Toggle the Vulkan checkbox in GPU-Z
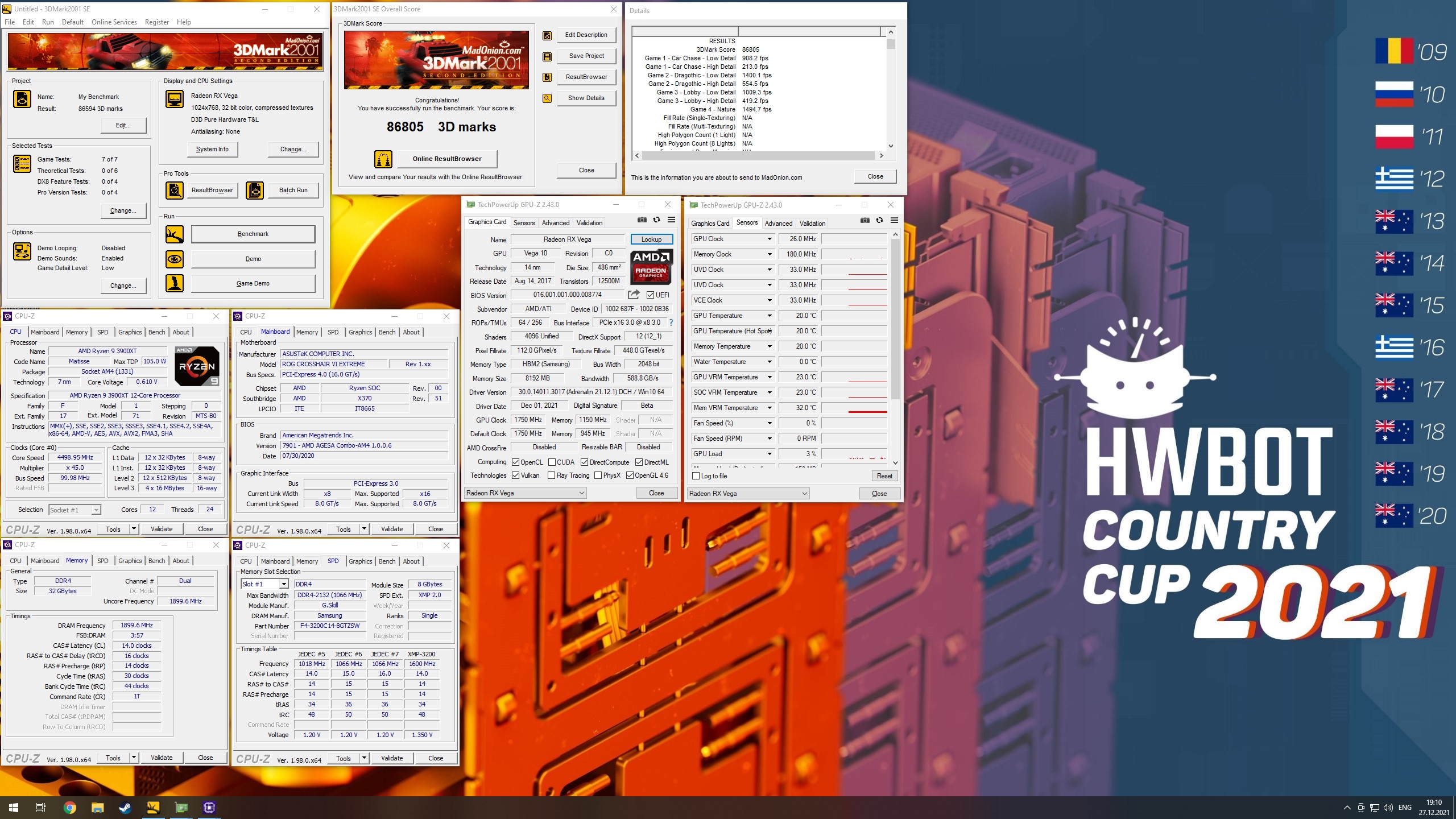Viewport: 1456px width, 819px height. [515, 475]
